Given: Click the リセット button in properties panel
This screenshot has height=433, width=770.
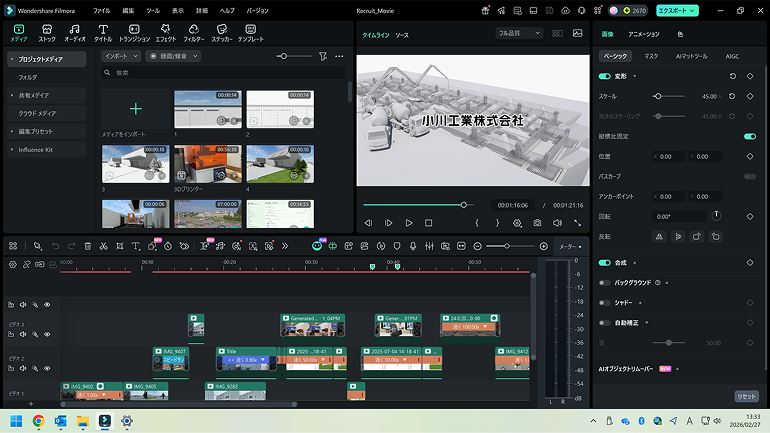Looking at the screenshot, I should [x=746, y=396].
